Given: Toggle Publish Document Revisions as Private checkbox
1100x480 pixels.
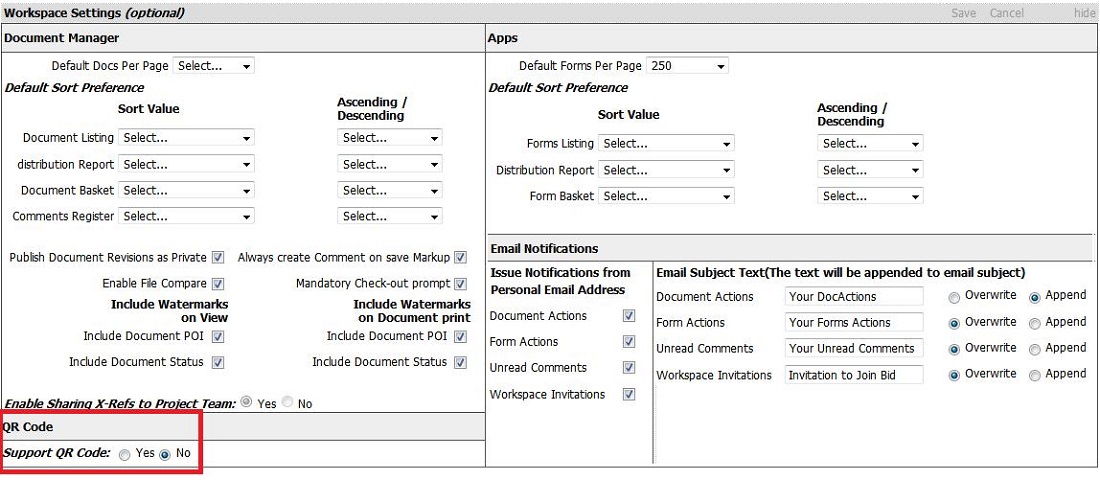Looking at the screenshot, I should coord(218,258).
